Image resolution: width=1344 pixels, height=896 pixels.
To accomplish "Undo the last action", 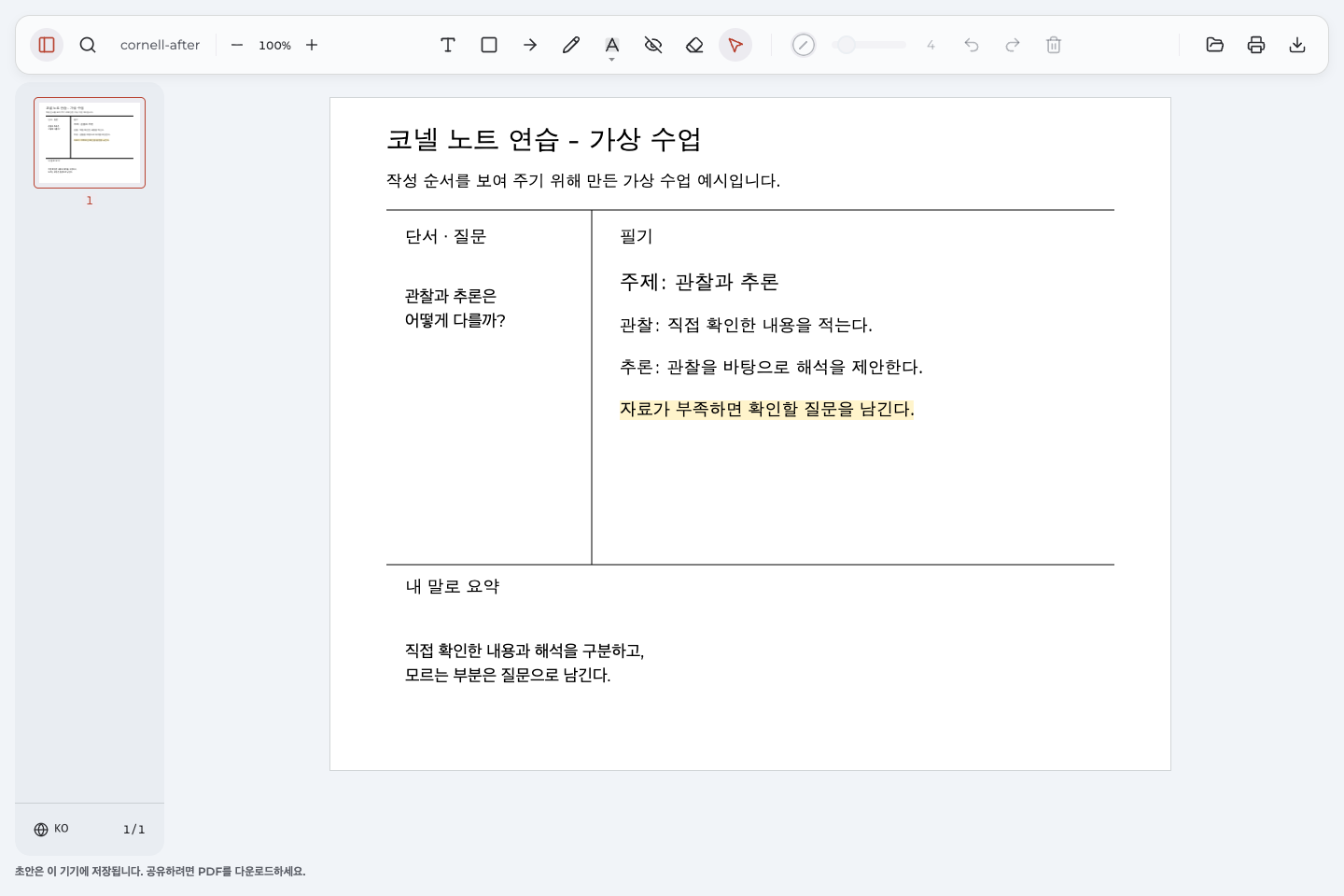I will (972, 45).
